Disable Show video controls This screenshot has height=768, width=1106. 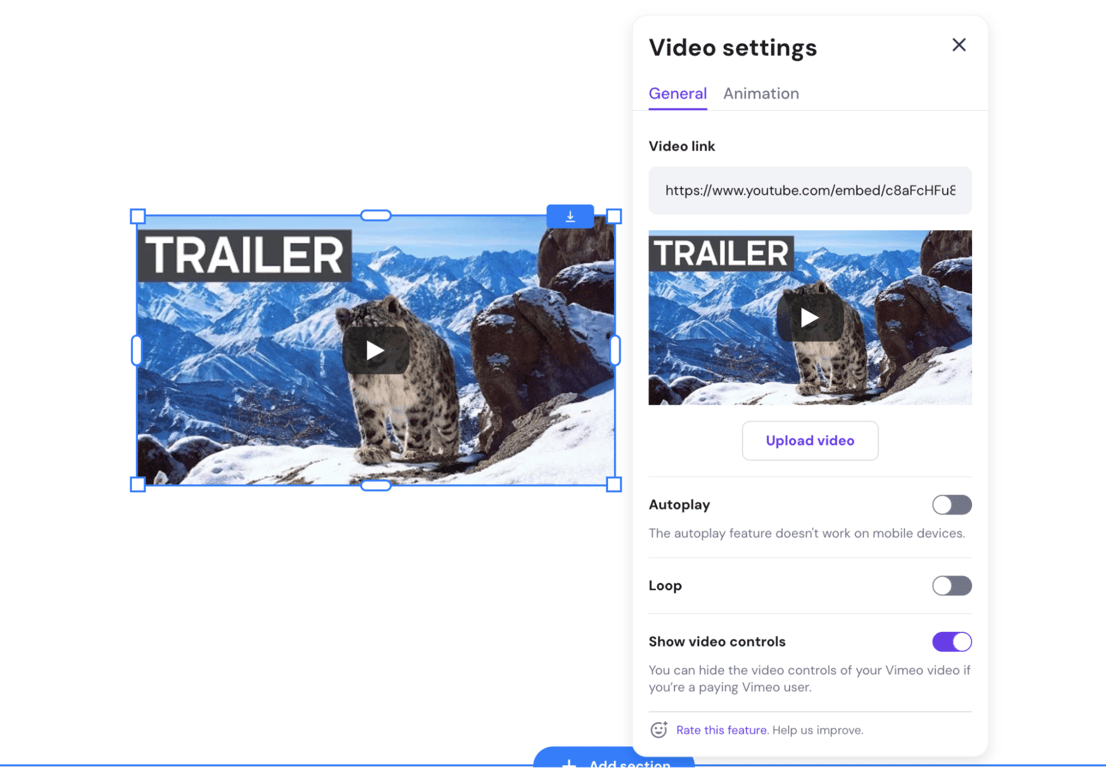click(951, 641)
